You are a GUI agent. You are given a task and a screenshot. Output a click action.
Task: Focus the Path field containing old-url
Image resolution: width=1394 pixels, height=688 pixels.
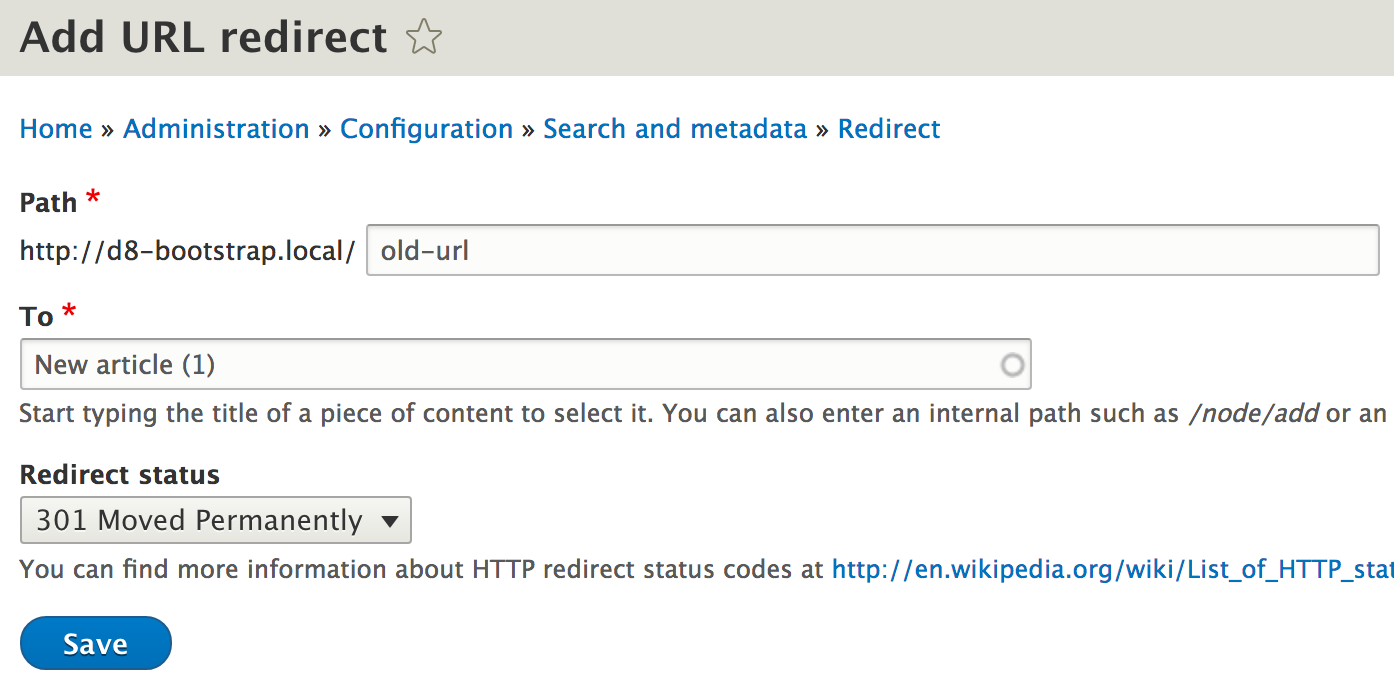click(x=872, y=250)
